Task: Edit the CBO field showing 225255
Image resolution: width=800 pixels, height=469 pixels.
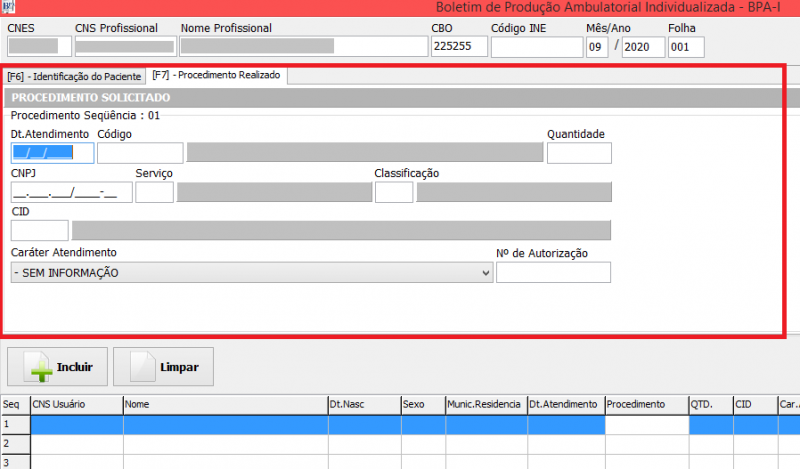Action: tap(458, 47)
